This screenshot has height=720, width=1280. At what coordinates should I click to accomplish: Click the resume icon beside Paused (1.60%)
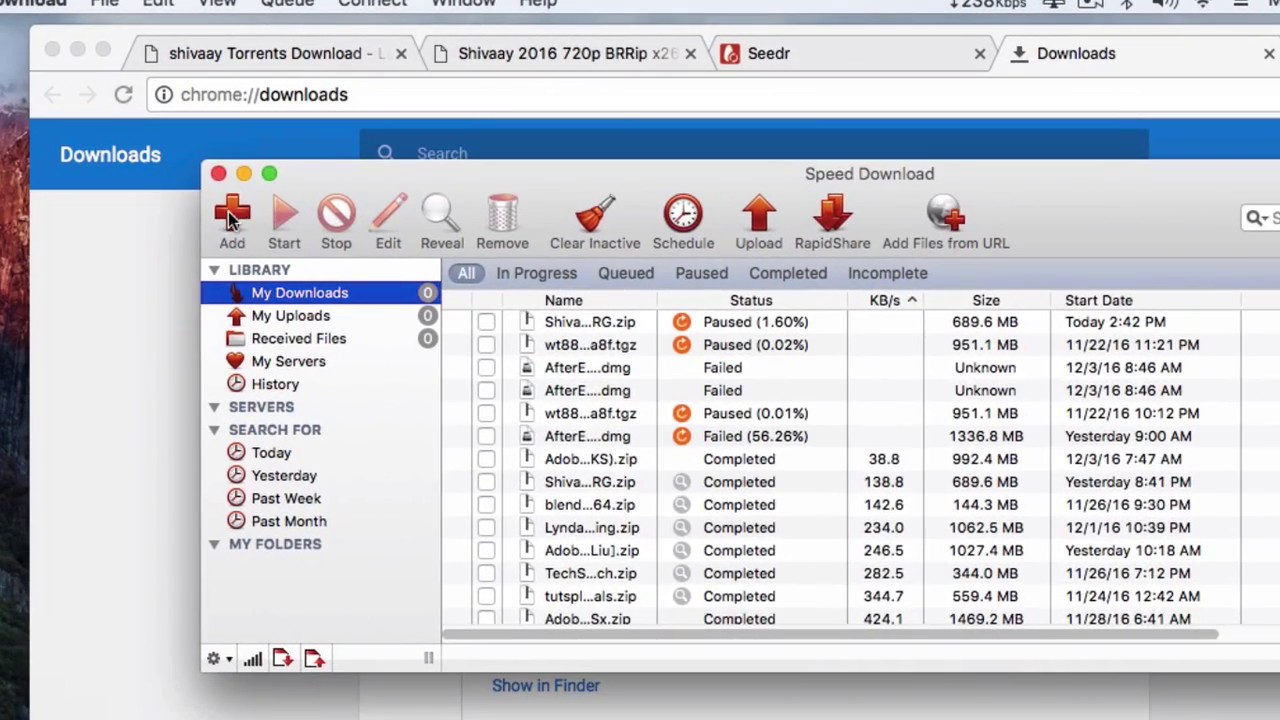pos(681,322)
